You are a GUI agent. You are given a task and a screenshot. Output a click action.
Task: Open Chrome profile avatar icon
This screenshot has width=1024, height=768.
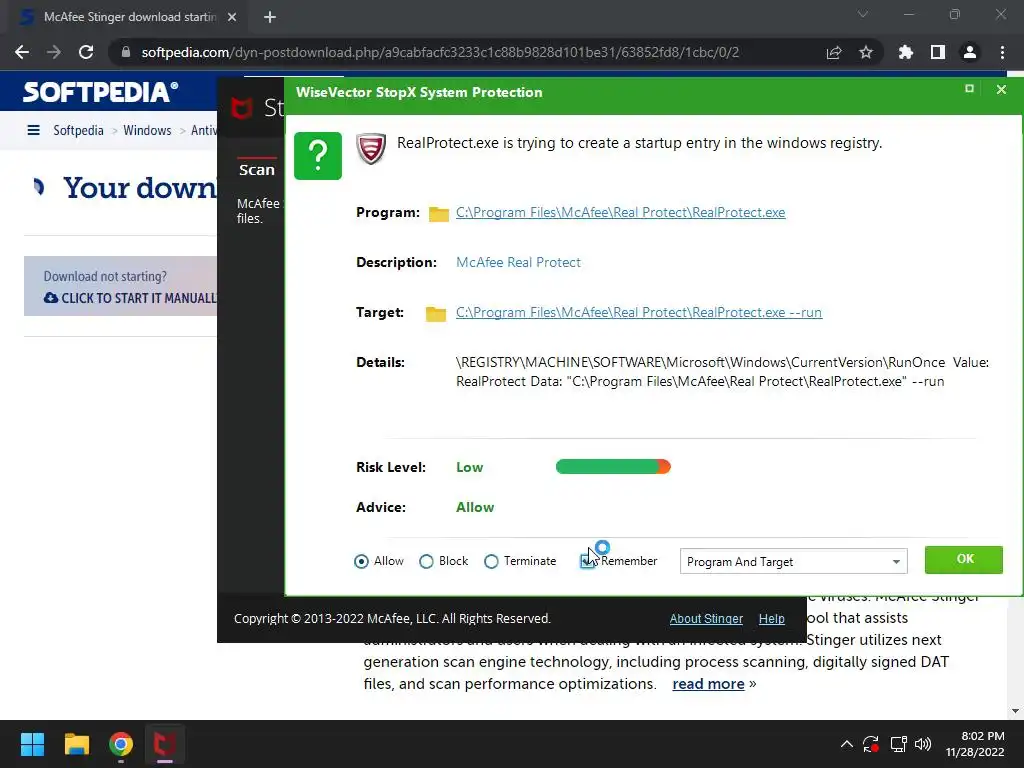click(x=970, y=52)
